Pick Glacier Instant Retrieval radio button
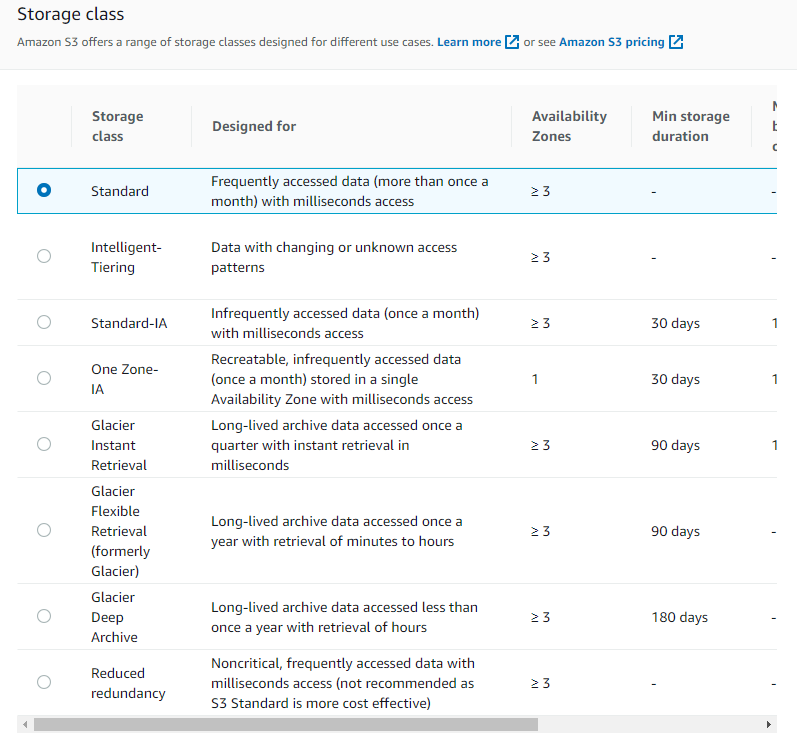The width and height of the screenshot is (797, 734). click(44, 444)
